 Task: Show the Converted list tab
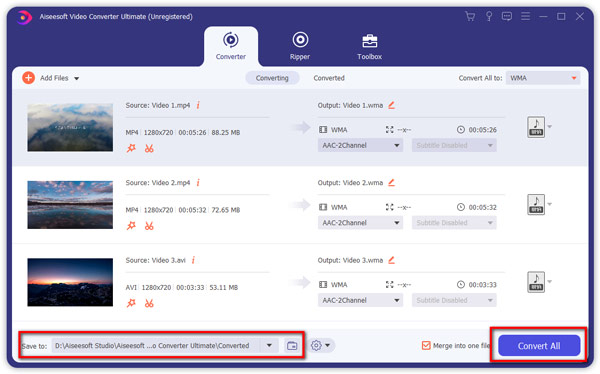click(329, 78)
